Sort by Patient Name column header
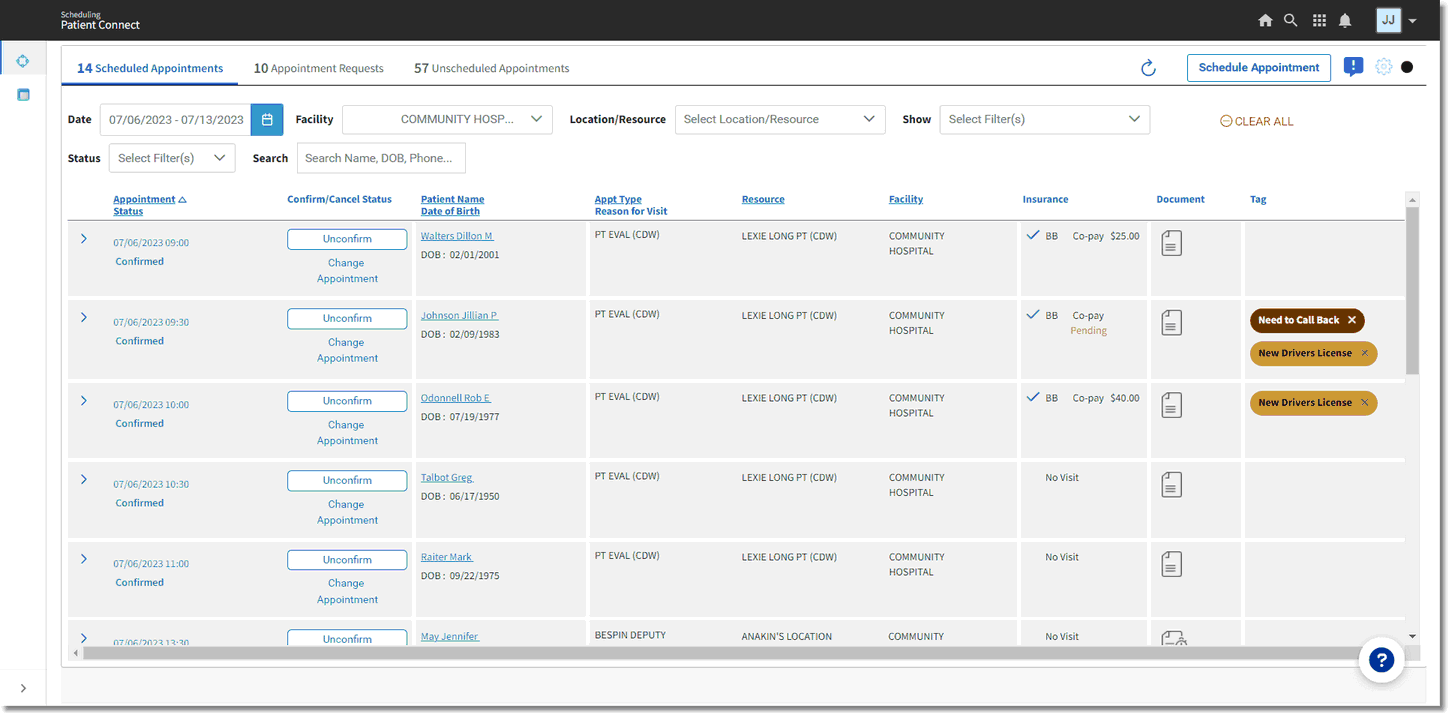1449x715 pixels. (x=452, y=199)
